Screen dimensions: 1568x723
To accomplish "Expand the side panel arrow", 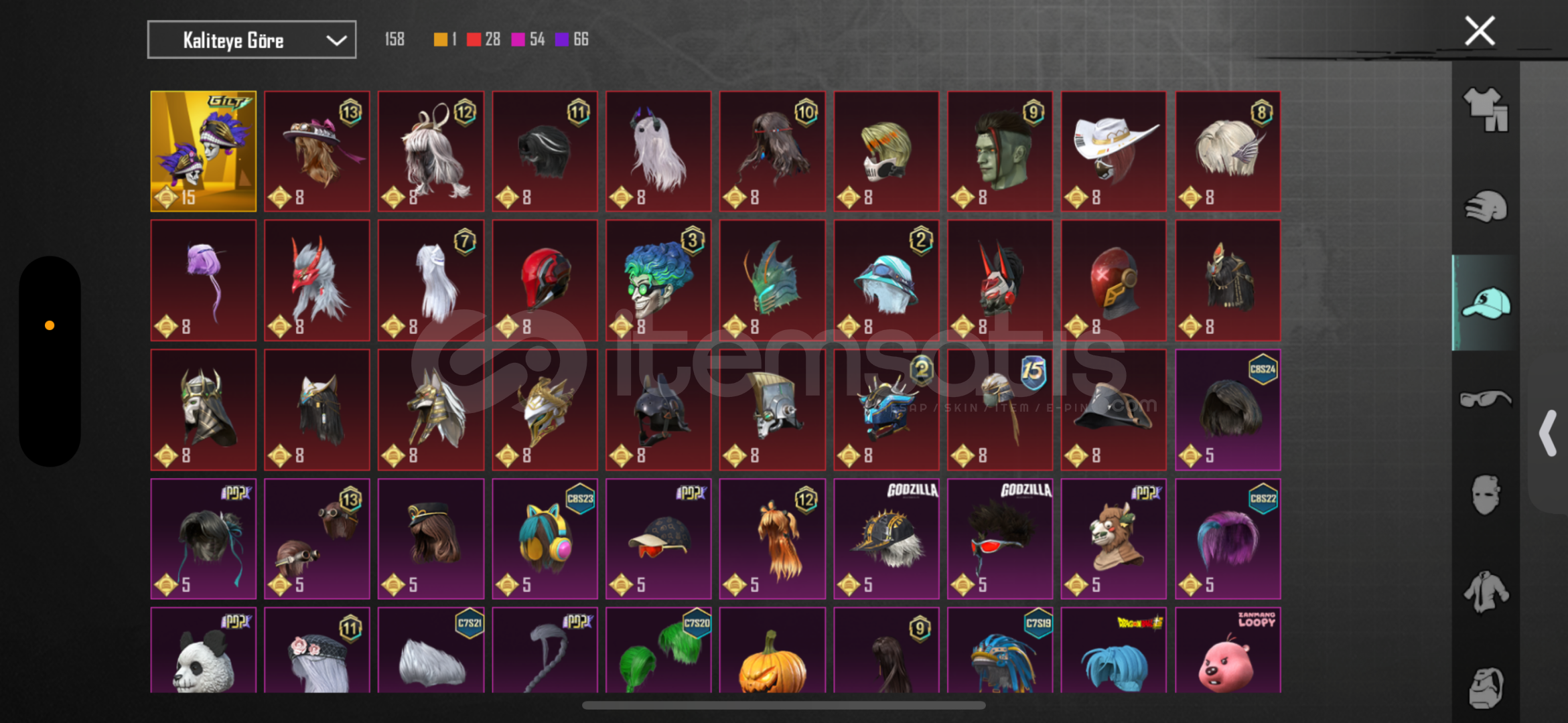I will 1548,434.
